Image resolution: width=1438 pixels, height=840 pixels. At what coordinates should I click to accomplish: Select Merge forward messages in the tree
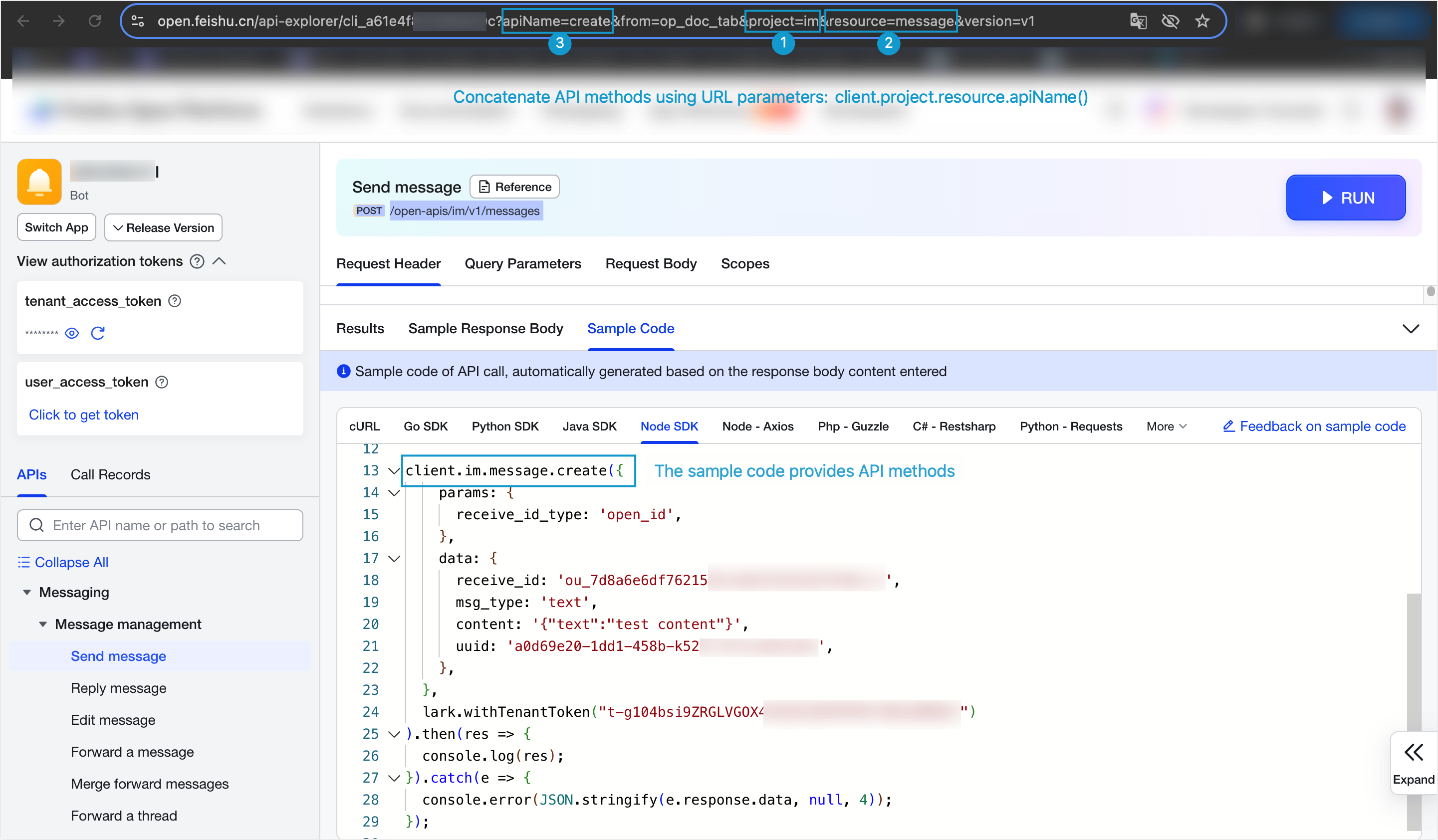(x=150, y=784)
